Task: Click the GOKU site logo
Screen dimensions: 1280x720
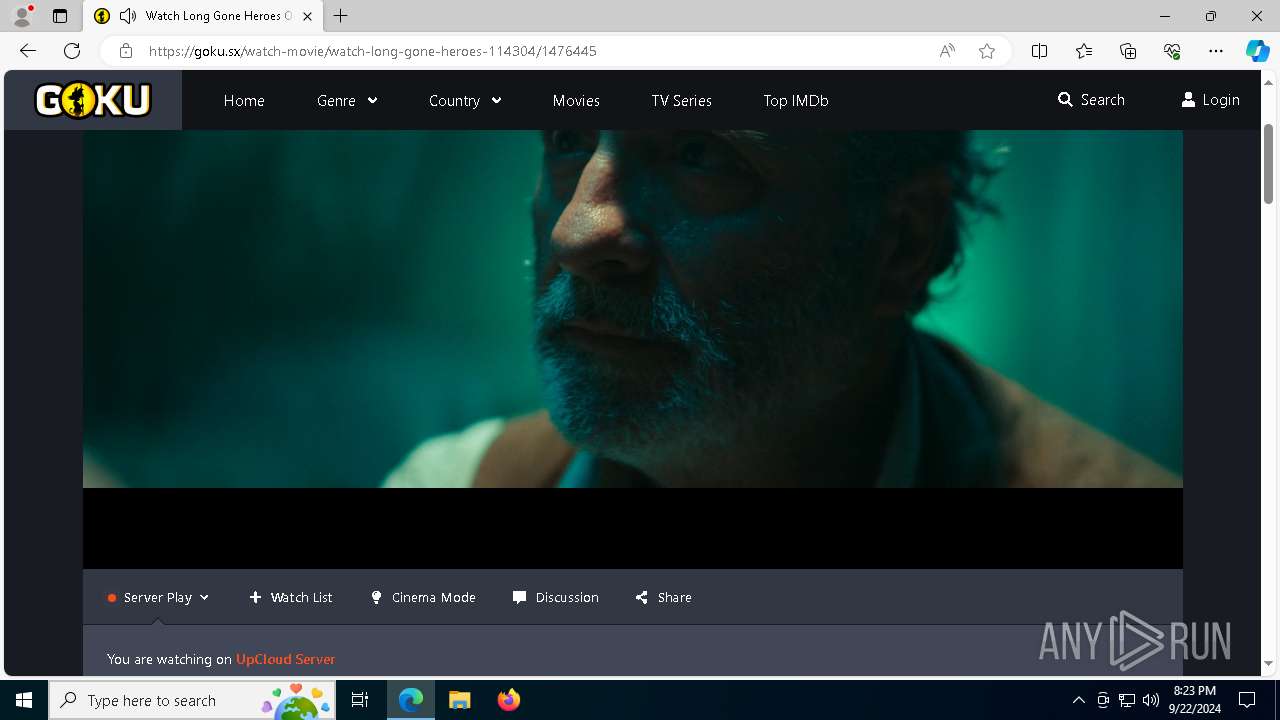Action: tap(93, 100)
